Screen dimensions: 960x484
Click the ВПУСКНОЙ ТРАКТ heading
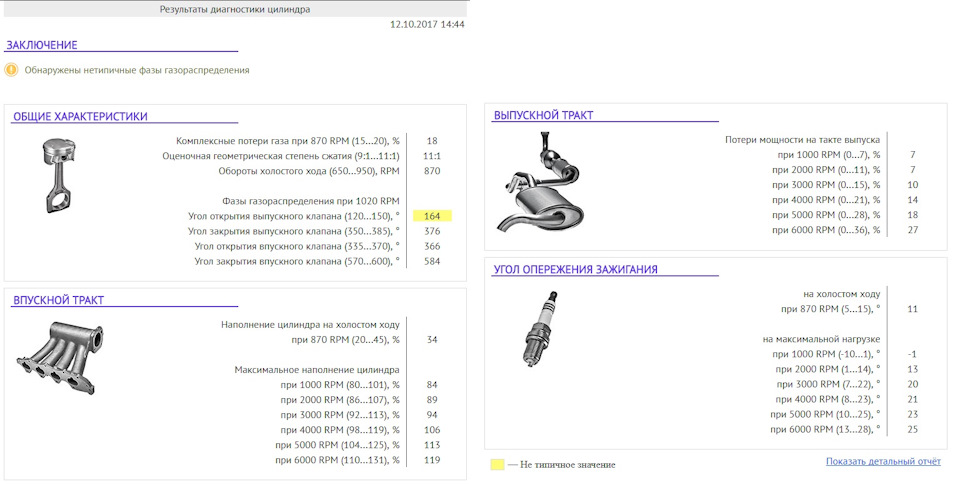coord(58,300)
